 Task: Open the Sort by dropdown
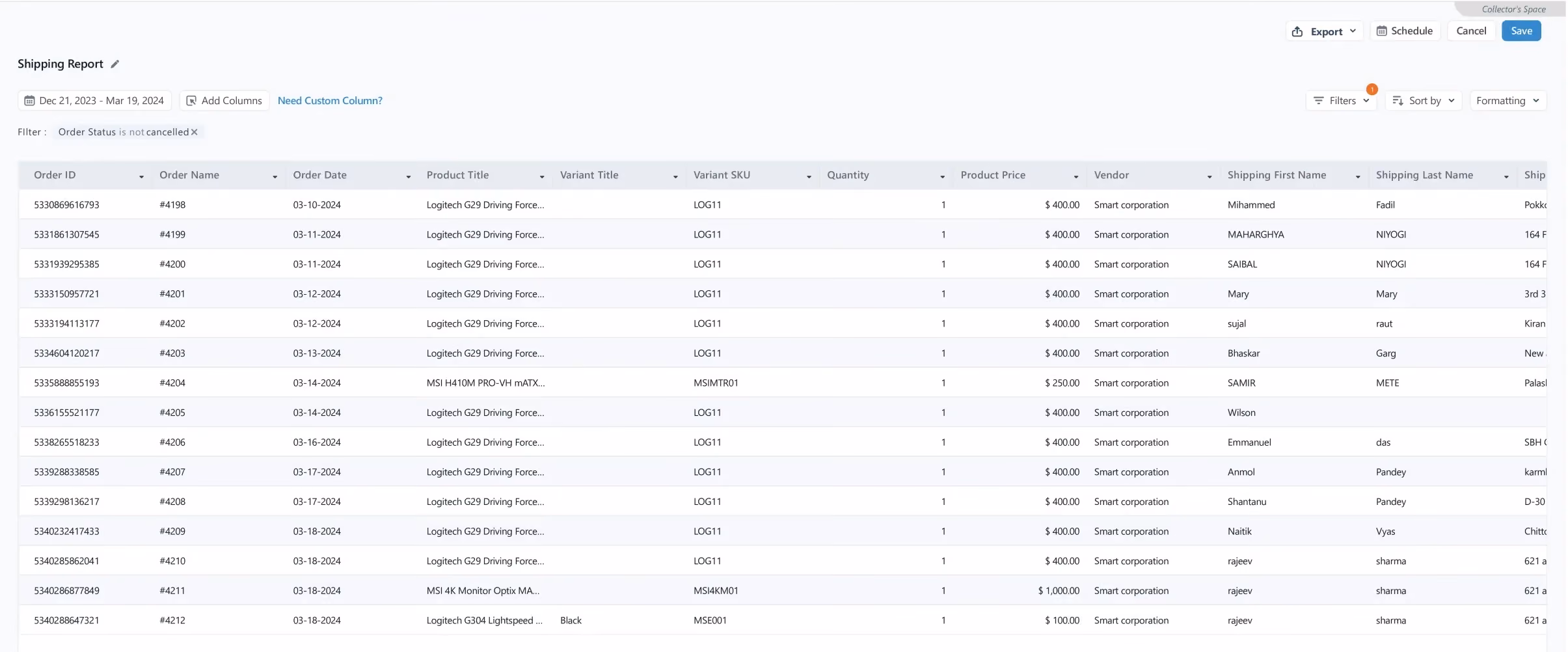click(1424, 101)
